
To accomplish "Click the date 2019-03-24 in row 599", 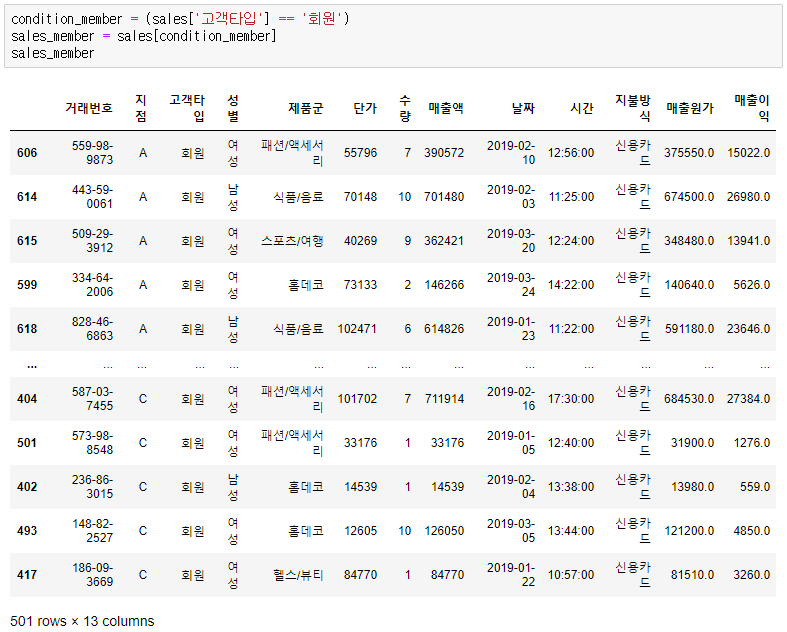I will [x=511, y=285].
